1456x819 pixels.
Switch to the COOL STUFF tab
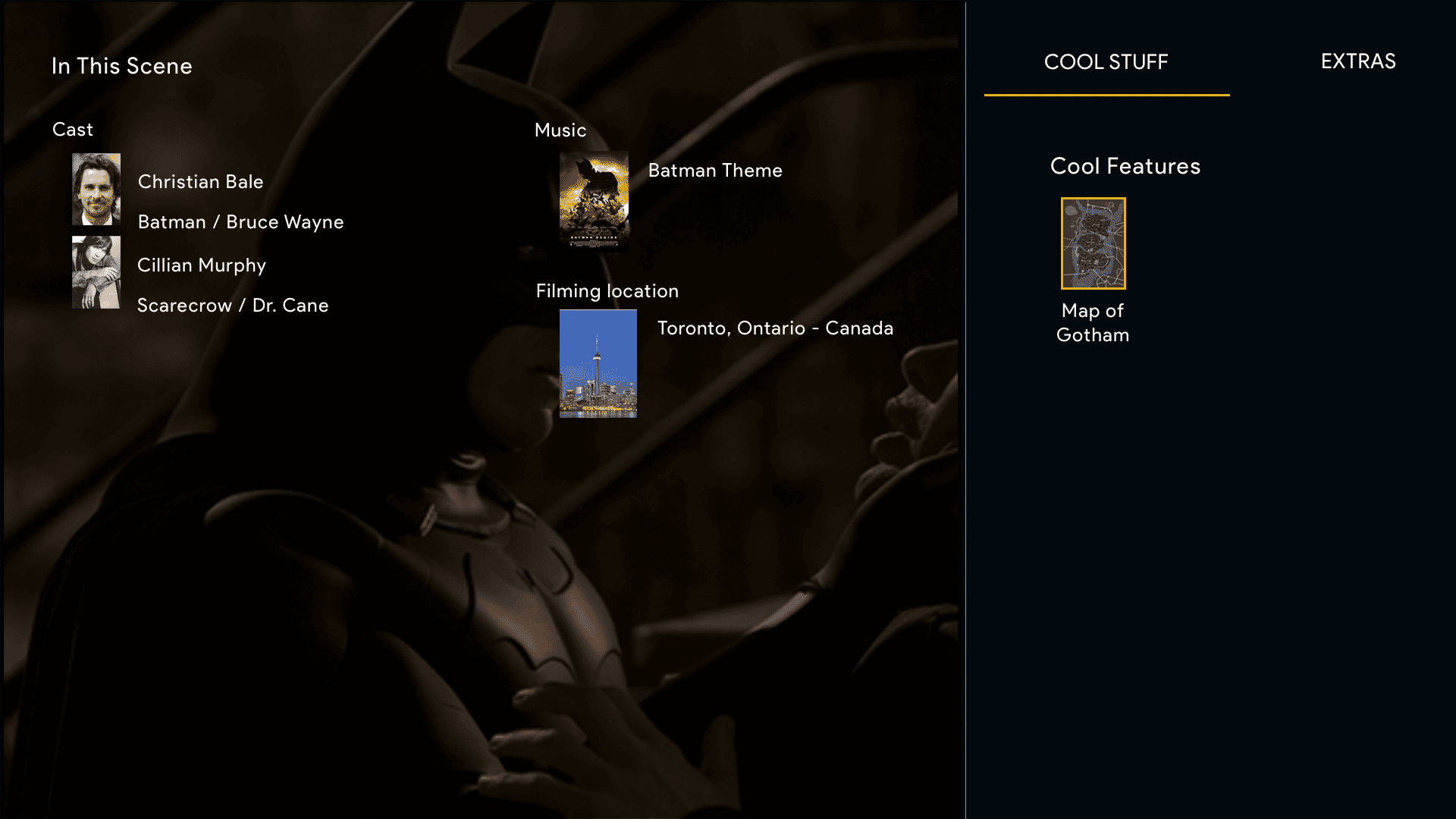click(x=1106, y=62)
